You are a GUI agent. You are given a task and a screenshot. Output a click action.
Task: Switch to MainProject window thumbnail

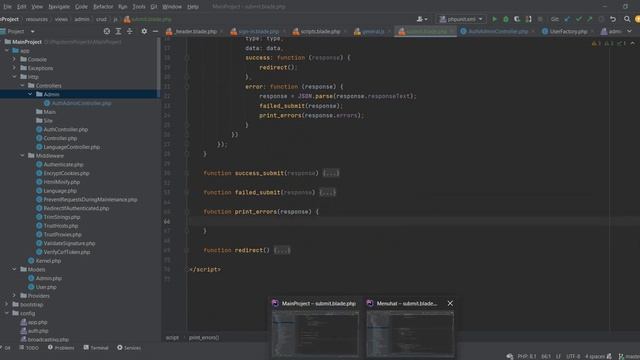click(315, 329)
